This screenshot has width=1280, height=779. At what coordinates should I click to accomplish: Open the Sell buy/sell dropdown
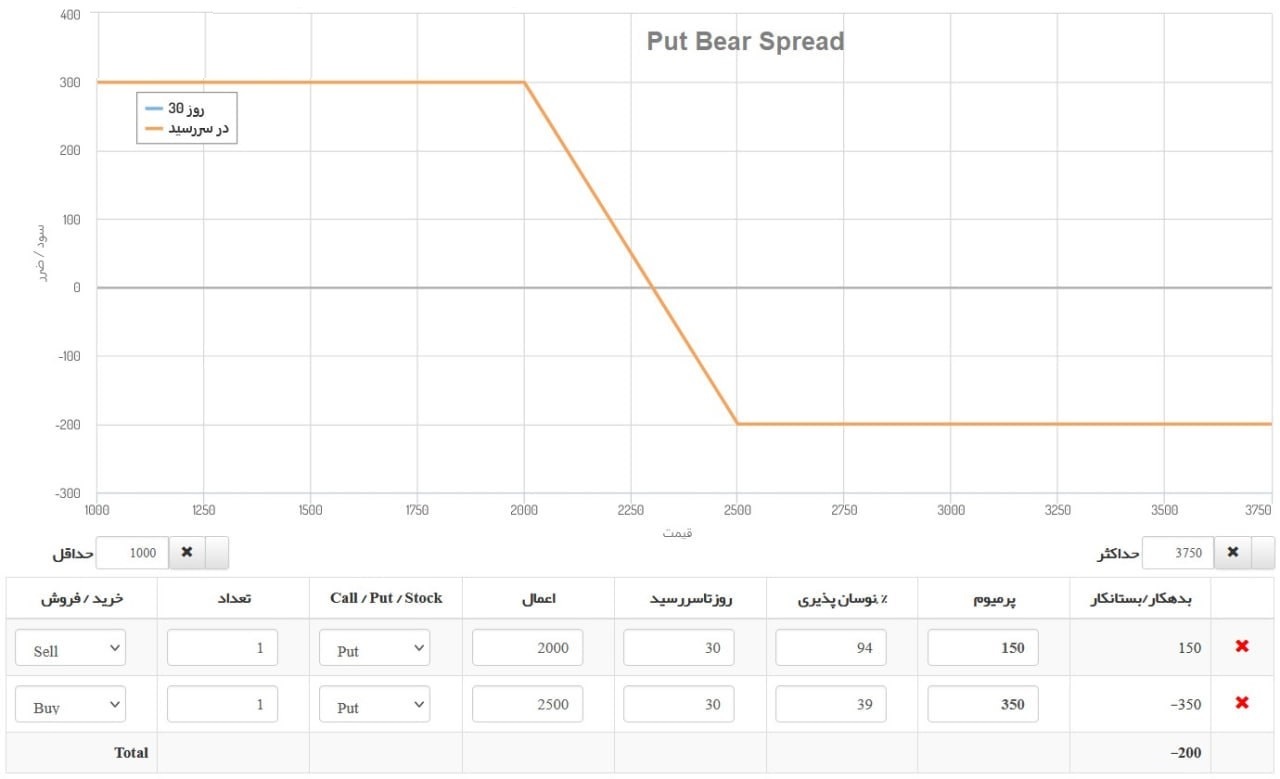(x=71, y=648)
